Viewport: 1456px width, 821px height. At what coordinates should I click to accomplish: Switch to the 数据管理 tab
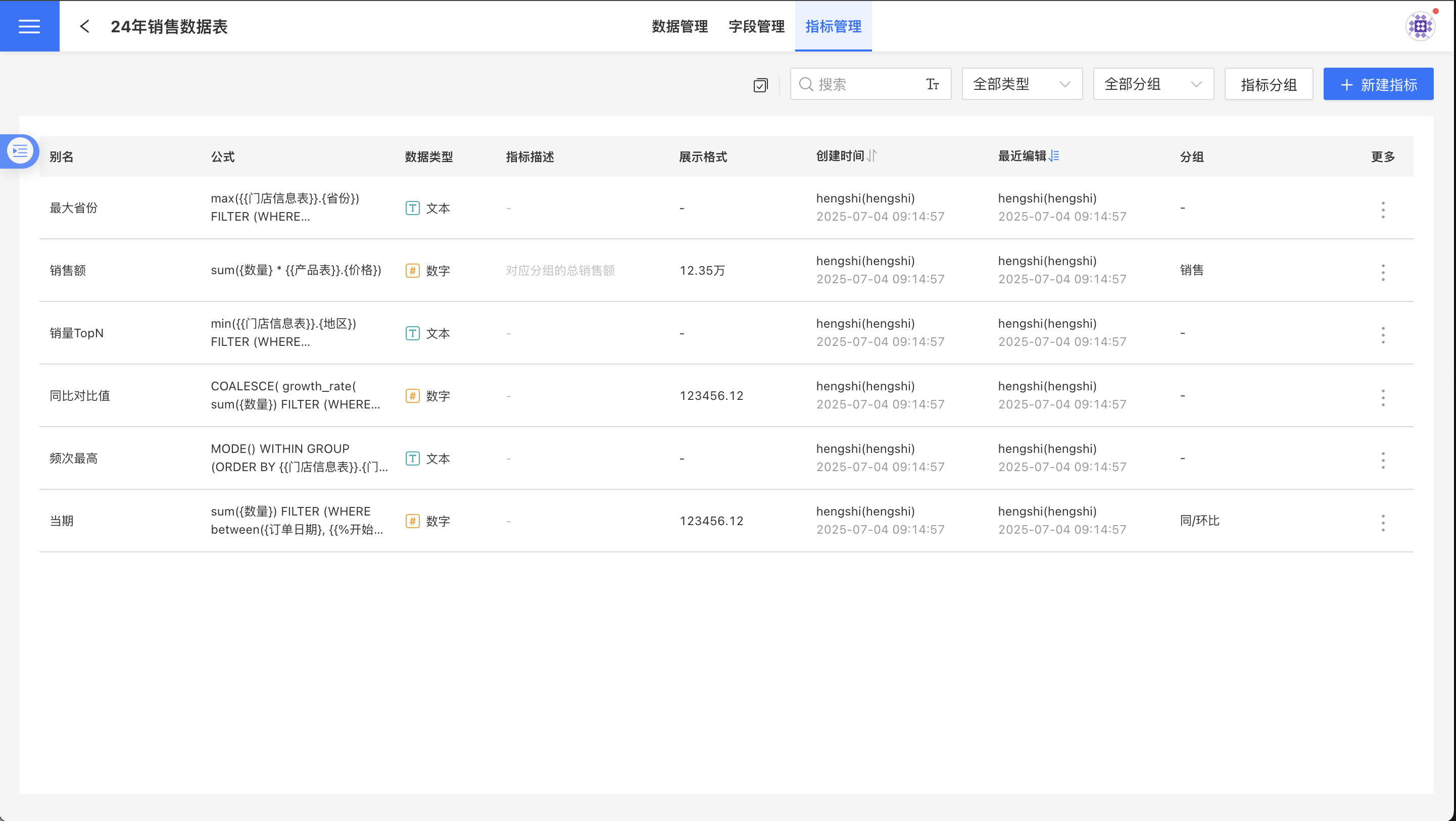coord(680,27)
